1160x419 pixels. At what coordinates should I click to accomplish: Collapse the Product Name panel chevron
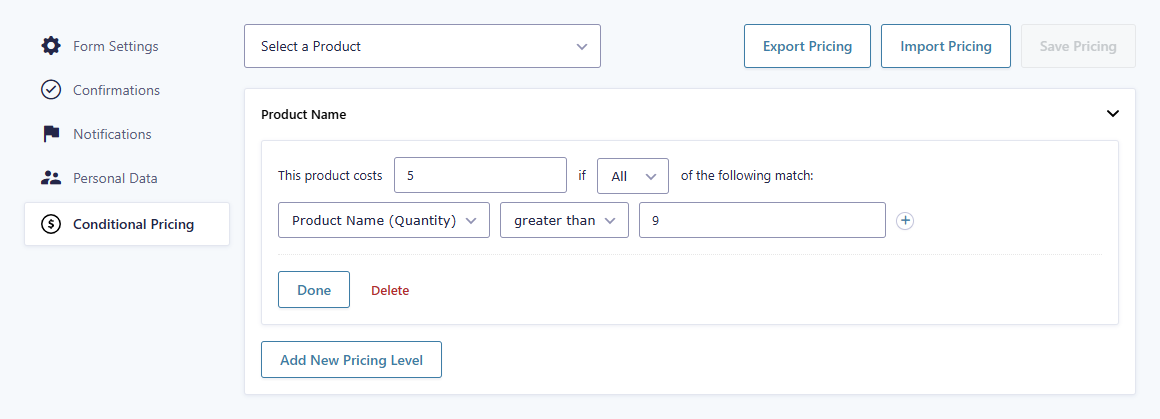click(1113, 114)
